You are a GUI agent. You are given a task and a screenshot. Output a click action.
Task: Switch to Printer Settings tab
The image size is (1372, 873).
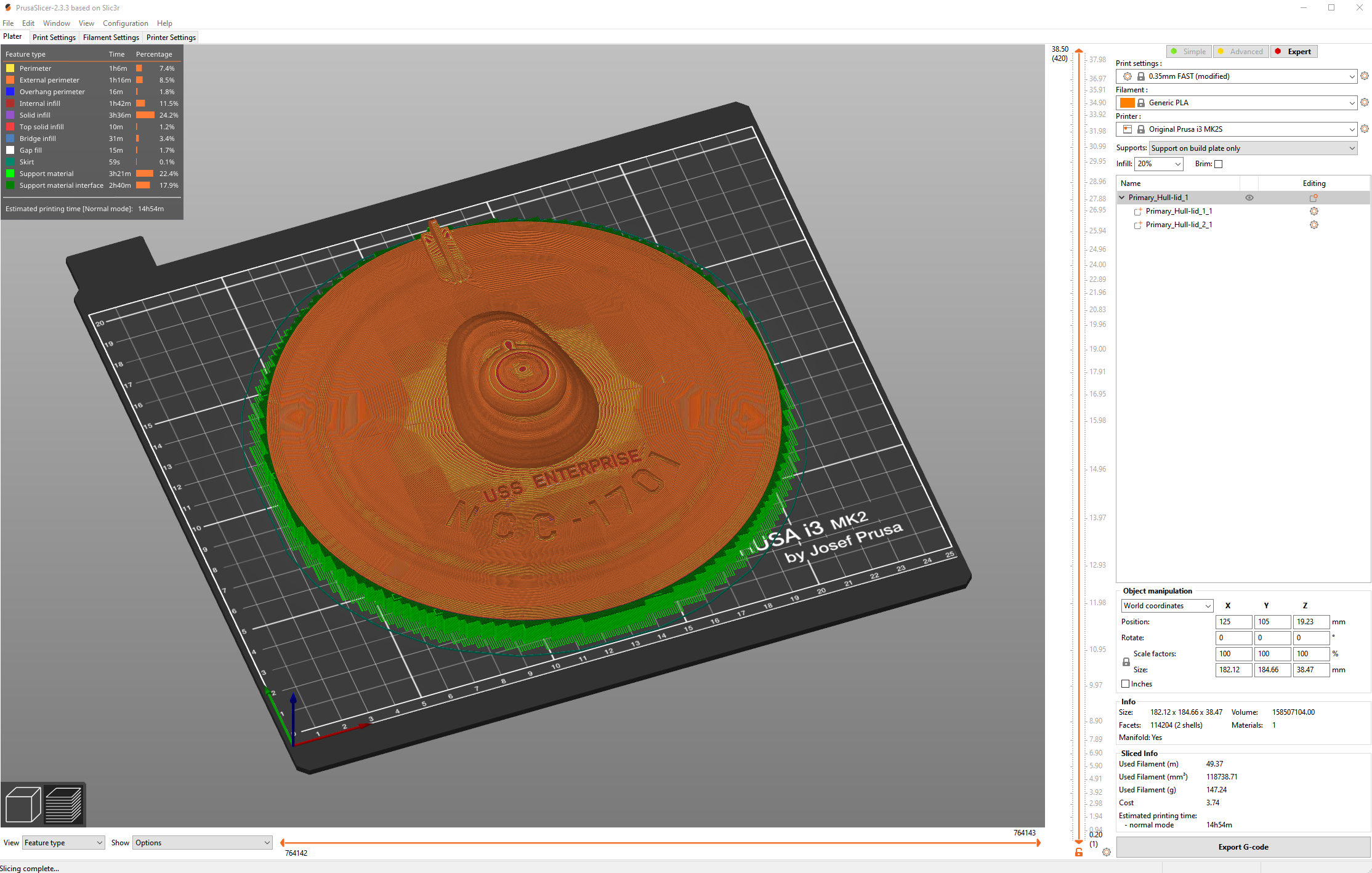[171, 38]
